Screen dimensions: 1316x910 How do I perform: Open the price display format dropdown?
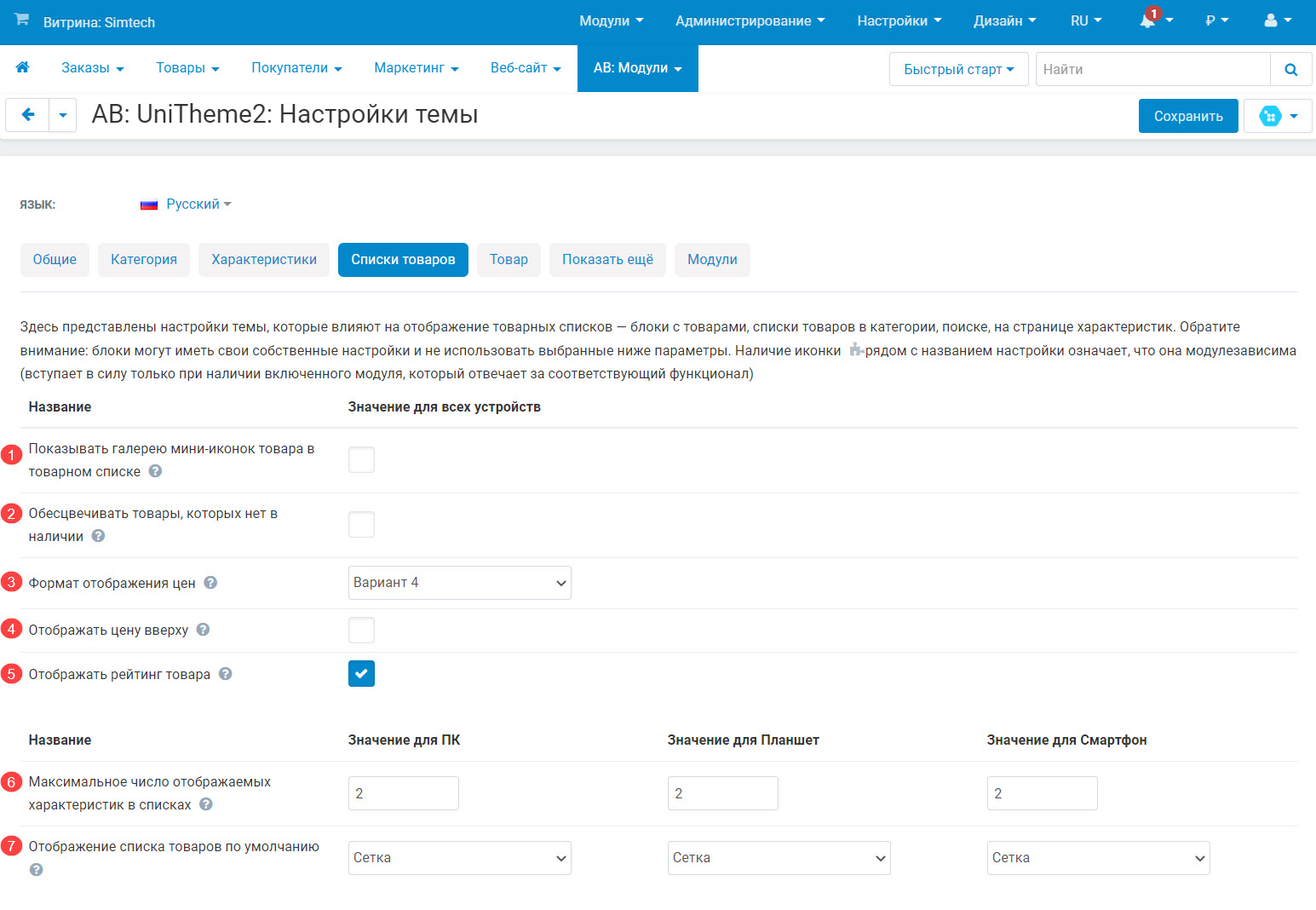(460, 583)
